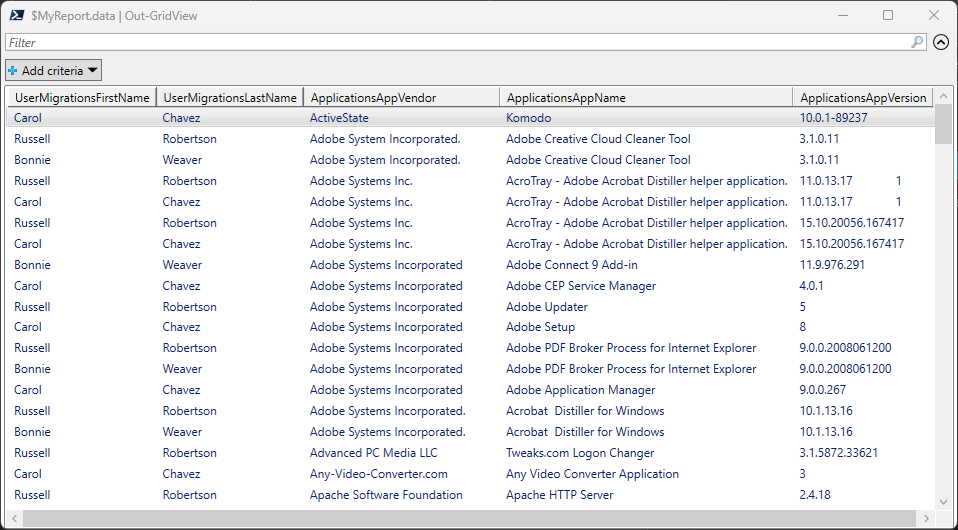Sort by UserMigrationsFirstName column header
The height and width of the screenshot is (530, 958).
point(82,98)
